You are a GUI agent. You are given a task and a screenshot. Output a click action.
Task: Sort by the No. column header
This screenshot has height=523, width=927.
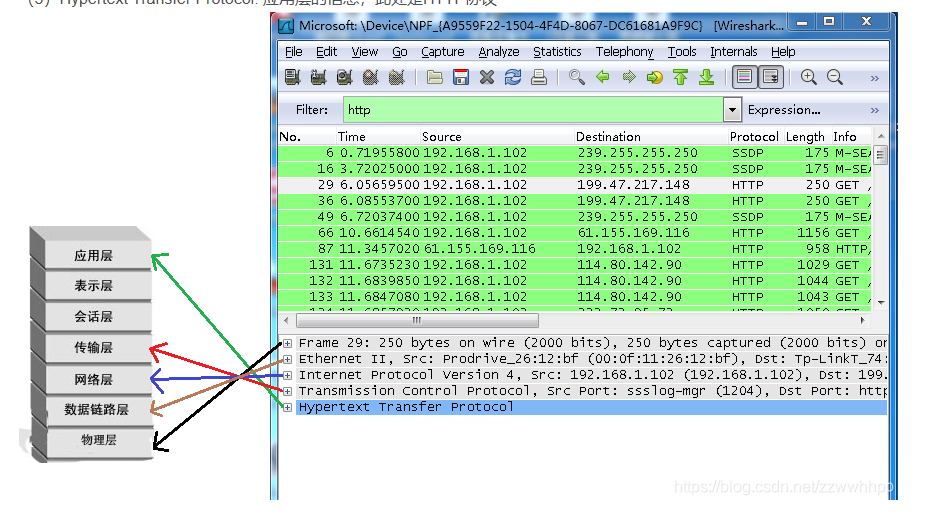click(307, 137)
